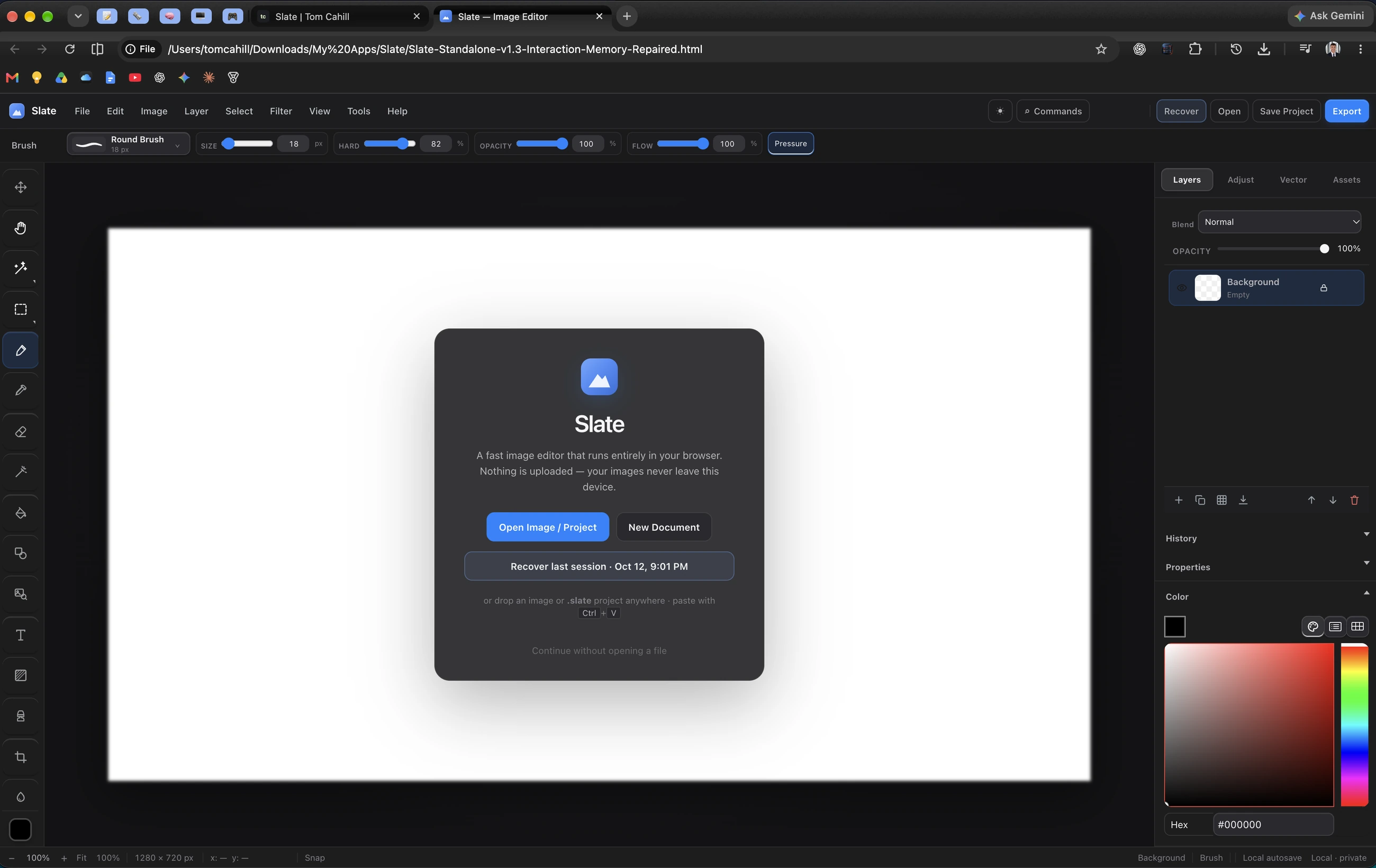This screenshot has height=868, width=1376.
Task: Select the clone stamp tool
Action: tap(21, 717)
